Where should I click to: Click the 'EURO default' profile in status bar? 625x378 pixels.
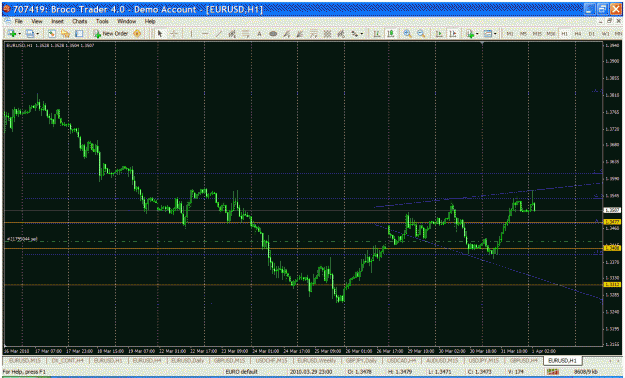(x=241, y=372)
